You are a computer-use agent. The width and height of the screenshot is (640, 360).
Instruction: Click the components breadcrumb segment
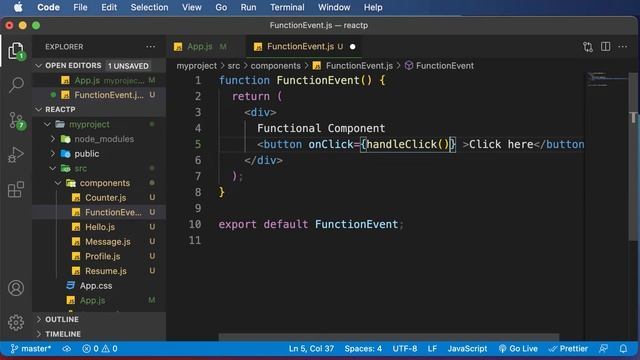(x=275, y=66)
